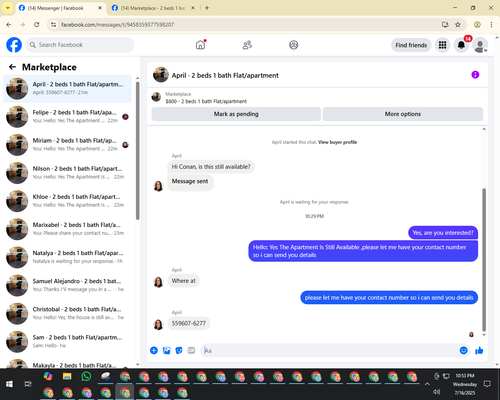Open More options for the listing
The image size is (500, 400).
[x=403, y=114]
